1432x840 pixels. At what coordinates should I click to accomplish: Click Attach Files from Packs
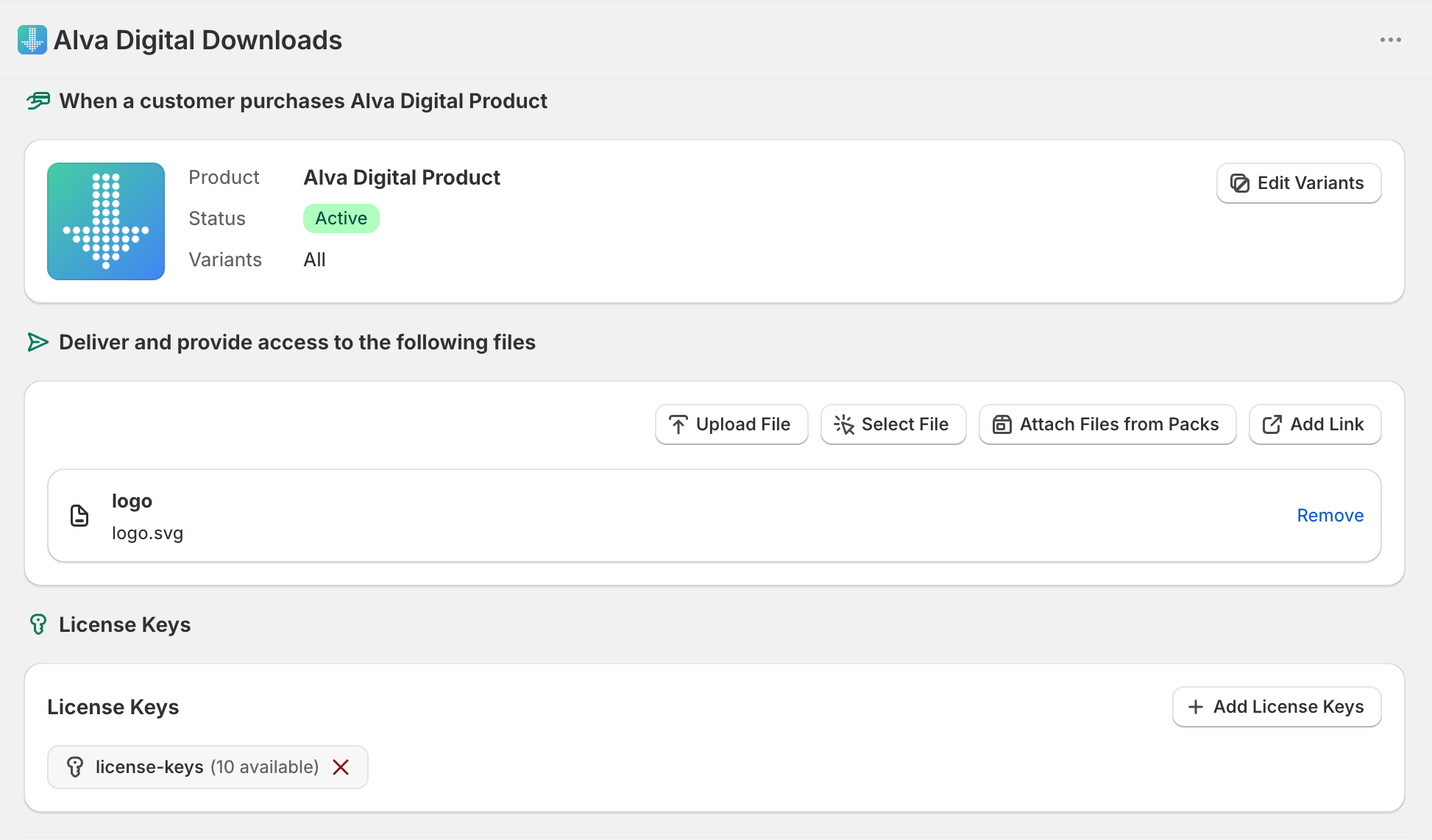[1107, 424]
